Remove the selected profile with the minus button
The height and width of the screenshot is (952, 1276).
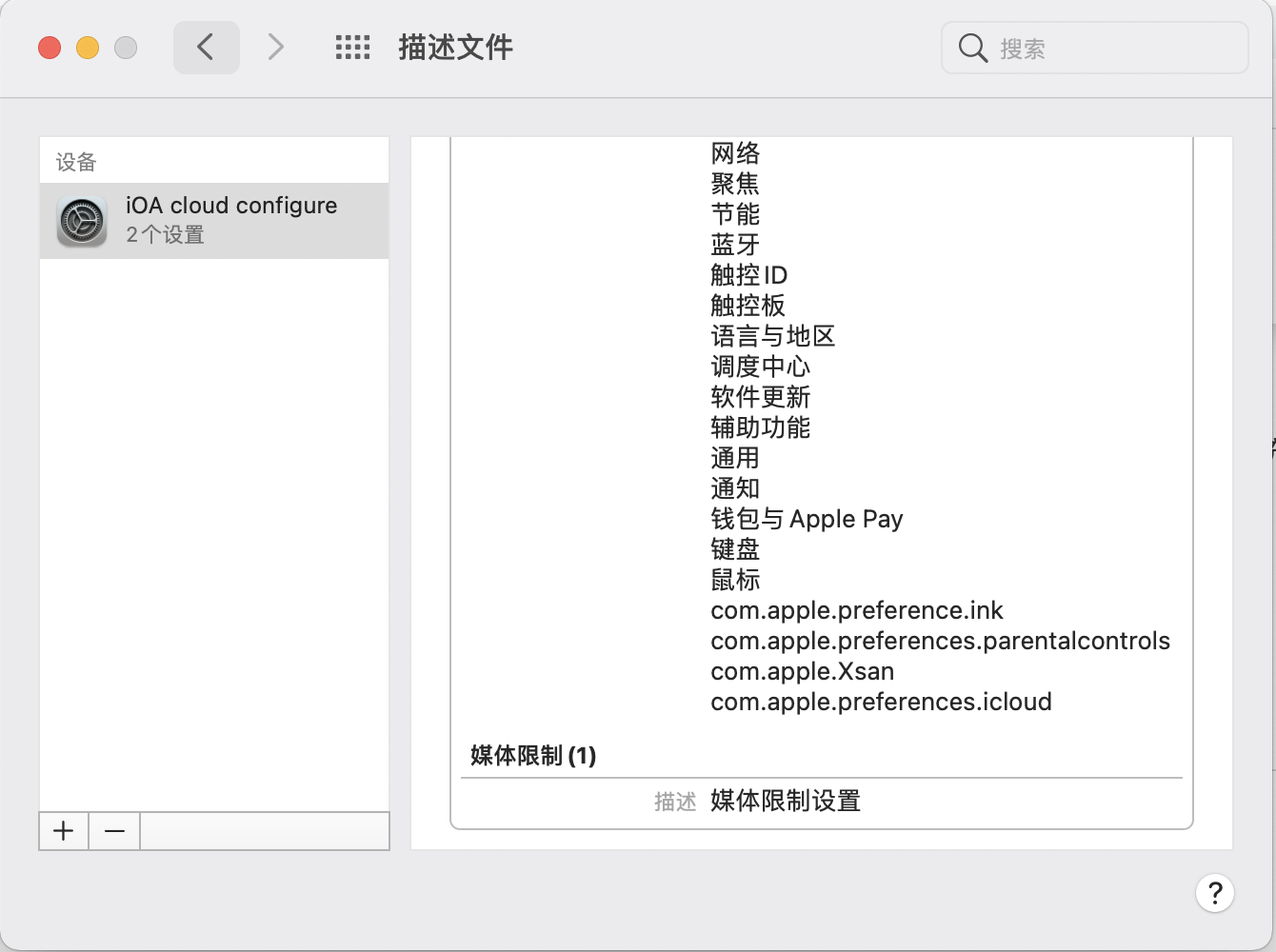tap(114, 831)
